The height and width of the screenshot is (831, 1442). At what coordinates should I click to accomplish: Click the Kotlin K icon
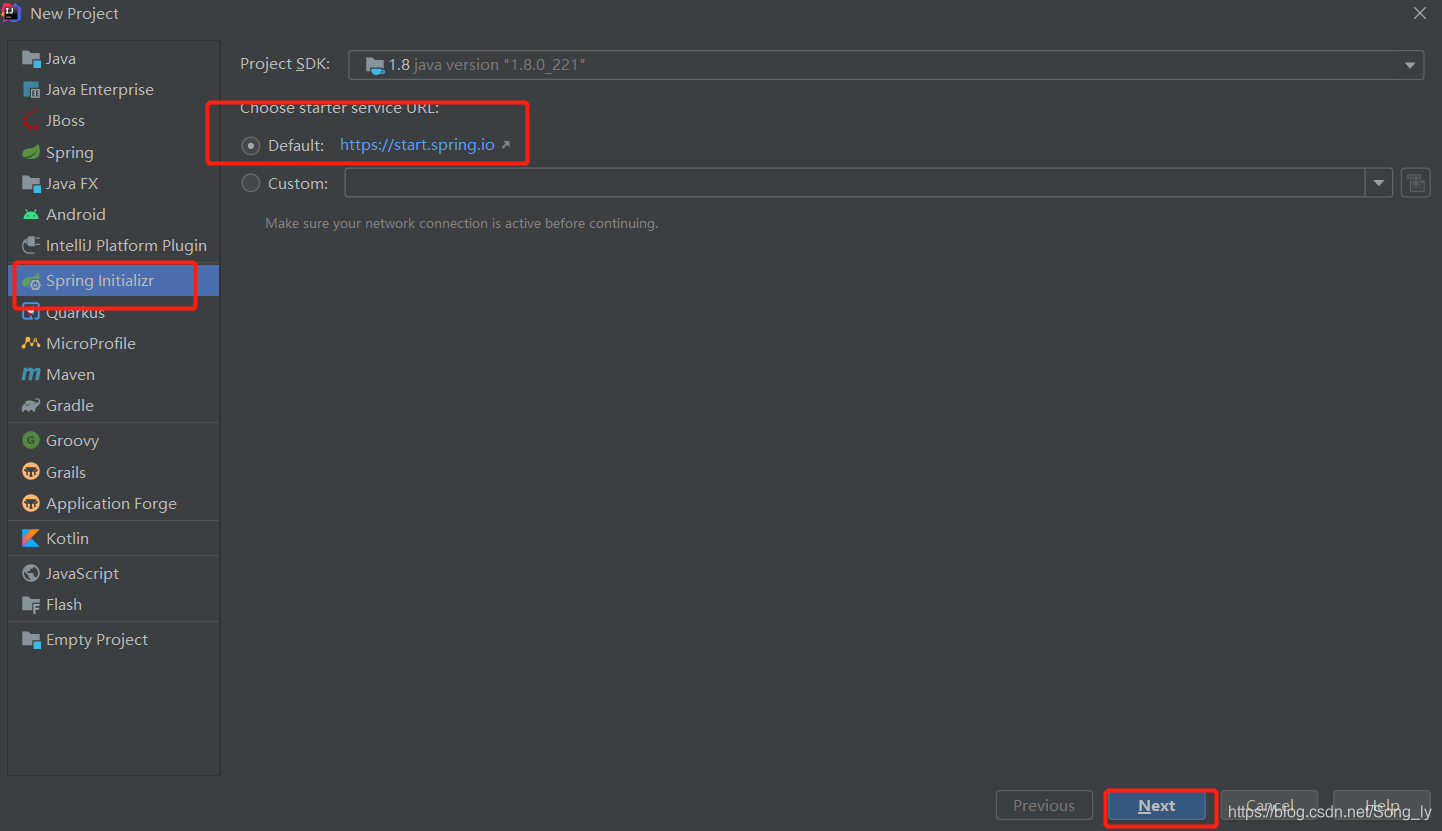(30, 538)
